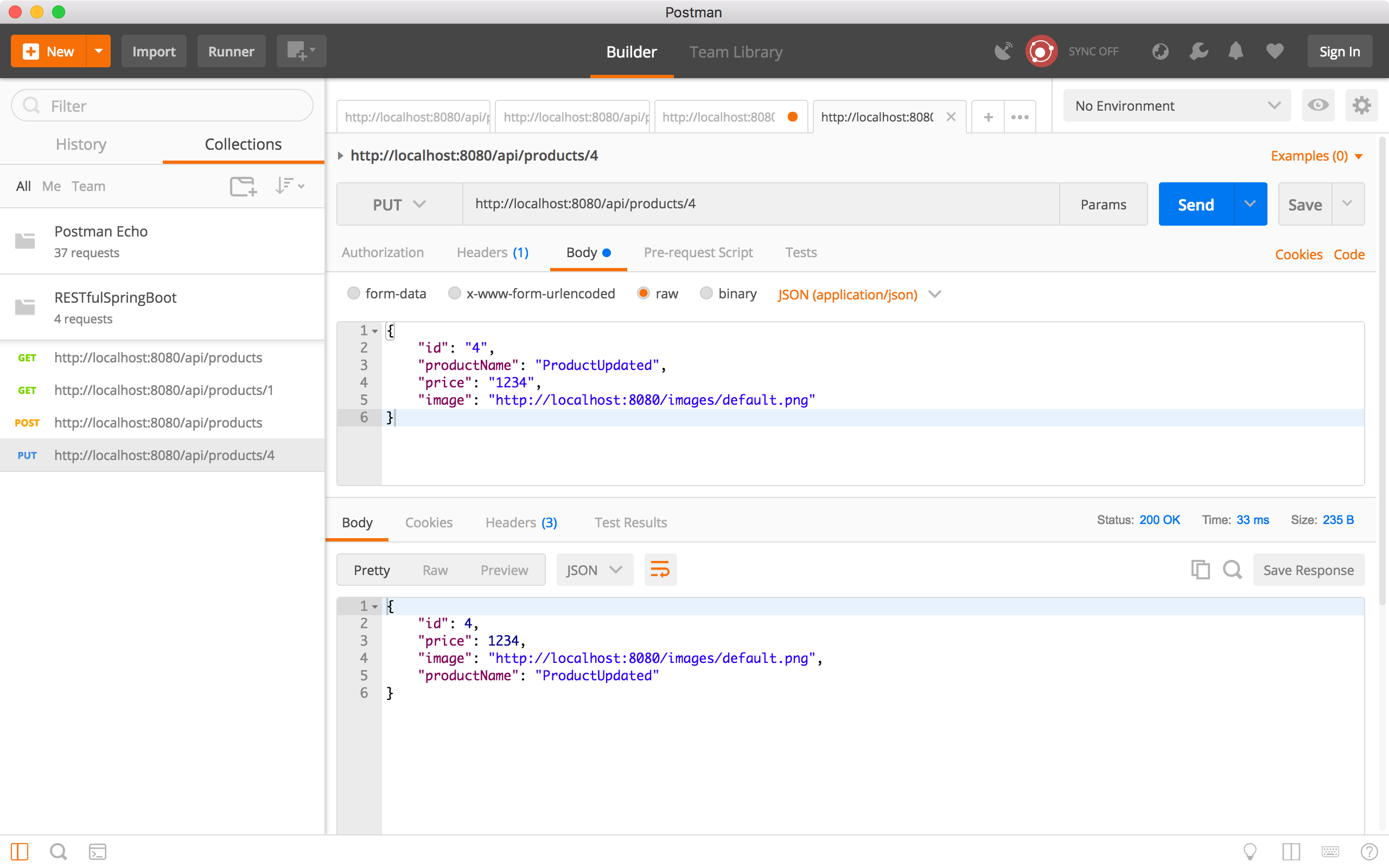Select the raw body radio button
The height and width of the screenshot is (868, 1389).
pyautogui.click(x=643, y=293)
